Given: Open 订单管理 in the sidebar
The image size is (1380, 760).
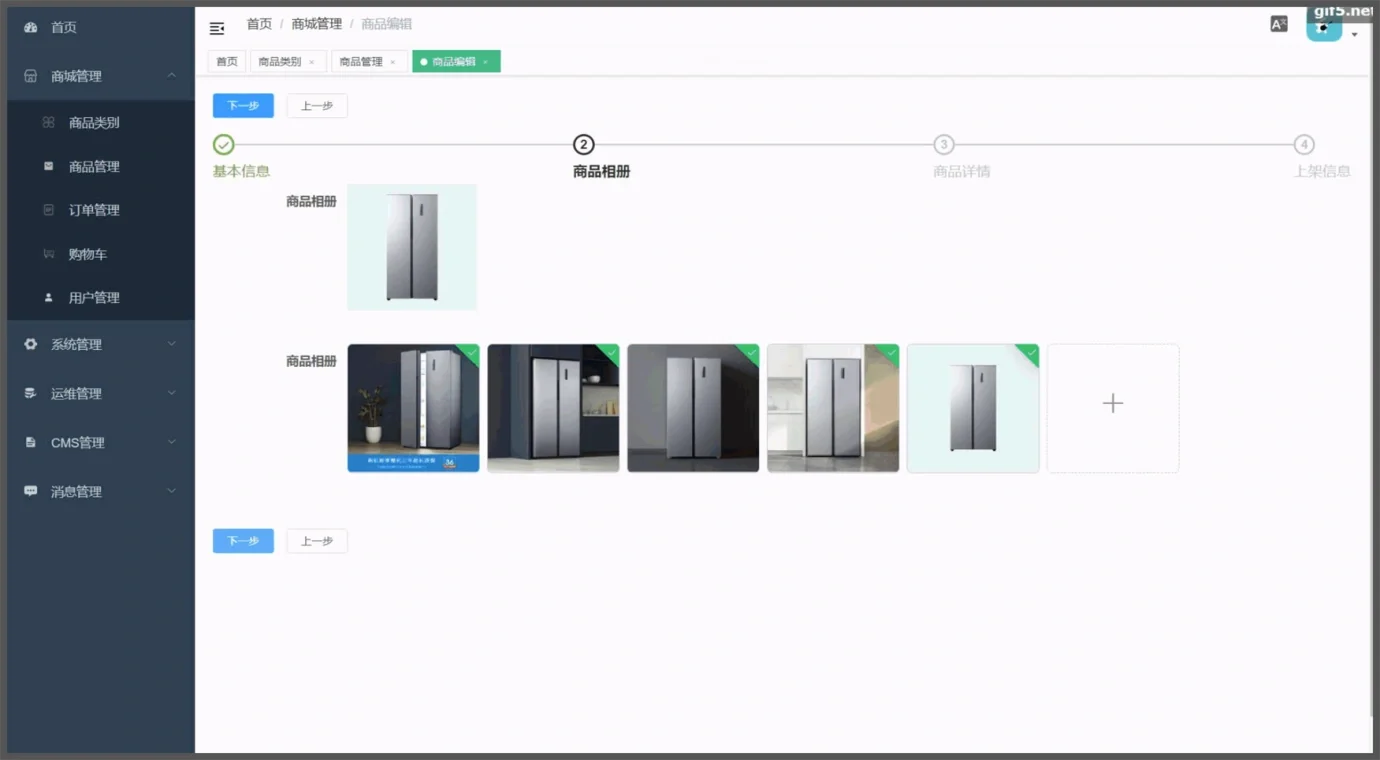Looking at the screenshot, I should (94, 210).
